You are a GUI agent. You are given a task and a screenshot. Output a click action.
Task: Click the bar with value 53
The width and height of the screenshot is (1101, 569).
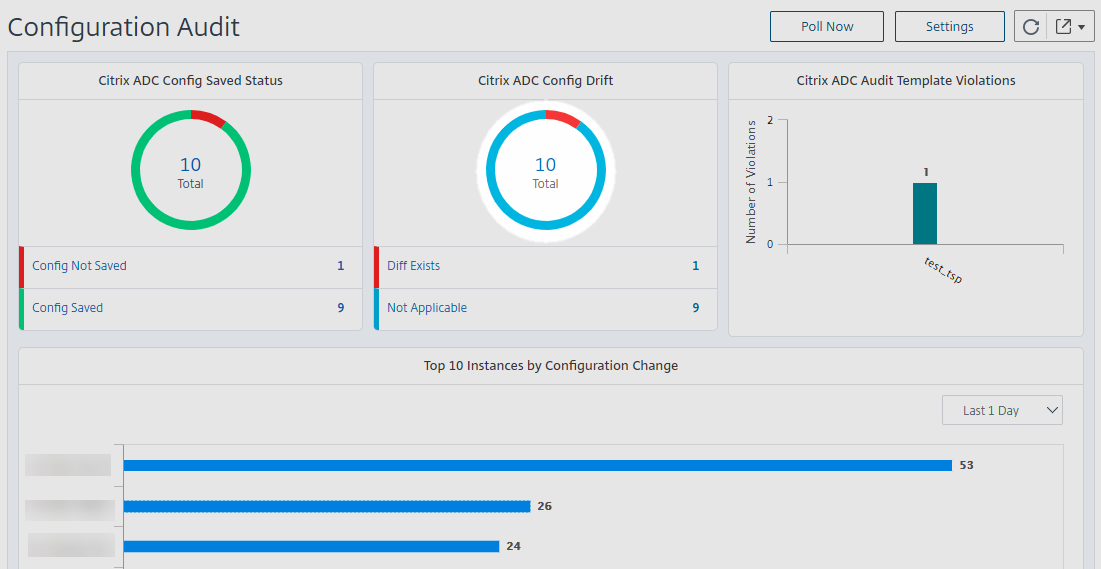coord(537,465)
